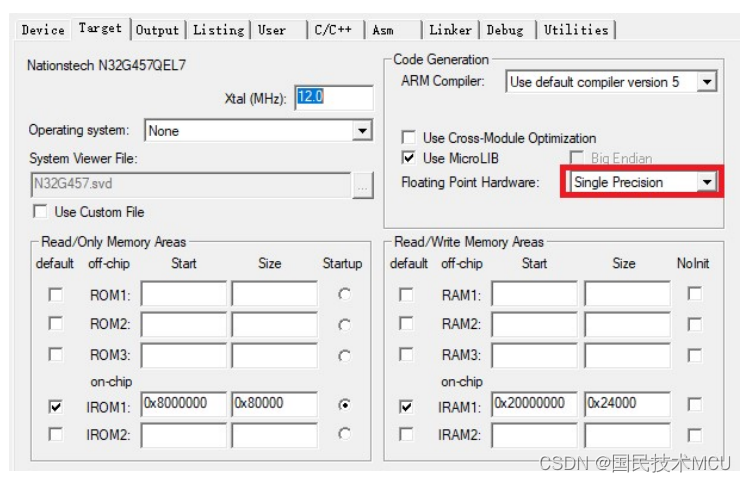The height and width of the screenshot is (482, 746).
Task: Select the ROM1 Startup radio button
Action: (344, 294)
